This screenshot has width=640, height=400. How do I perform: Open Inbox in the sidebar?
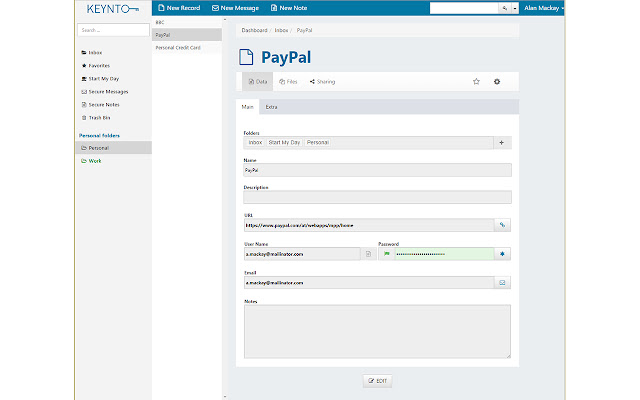(92, 53)
